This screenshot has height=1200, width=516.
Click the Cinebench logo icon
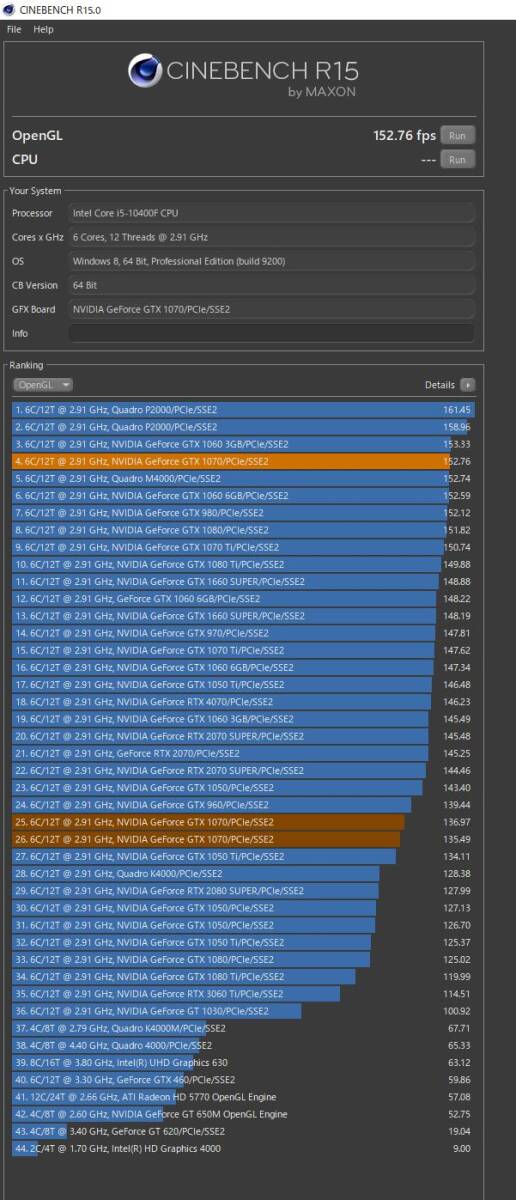[x=145, y=70]
